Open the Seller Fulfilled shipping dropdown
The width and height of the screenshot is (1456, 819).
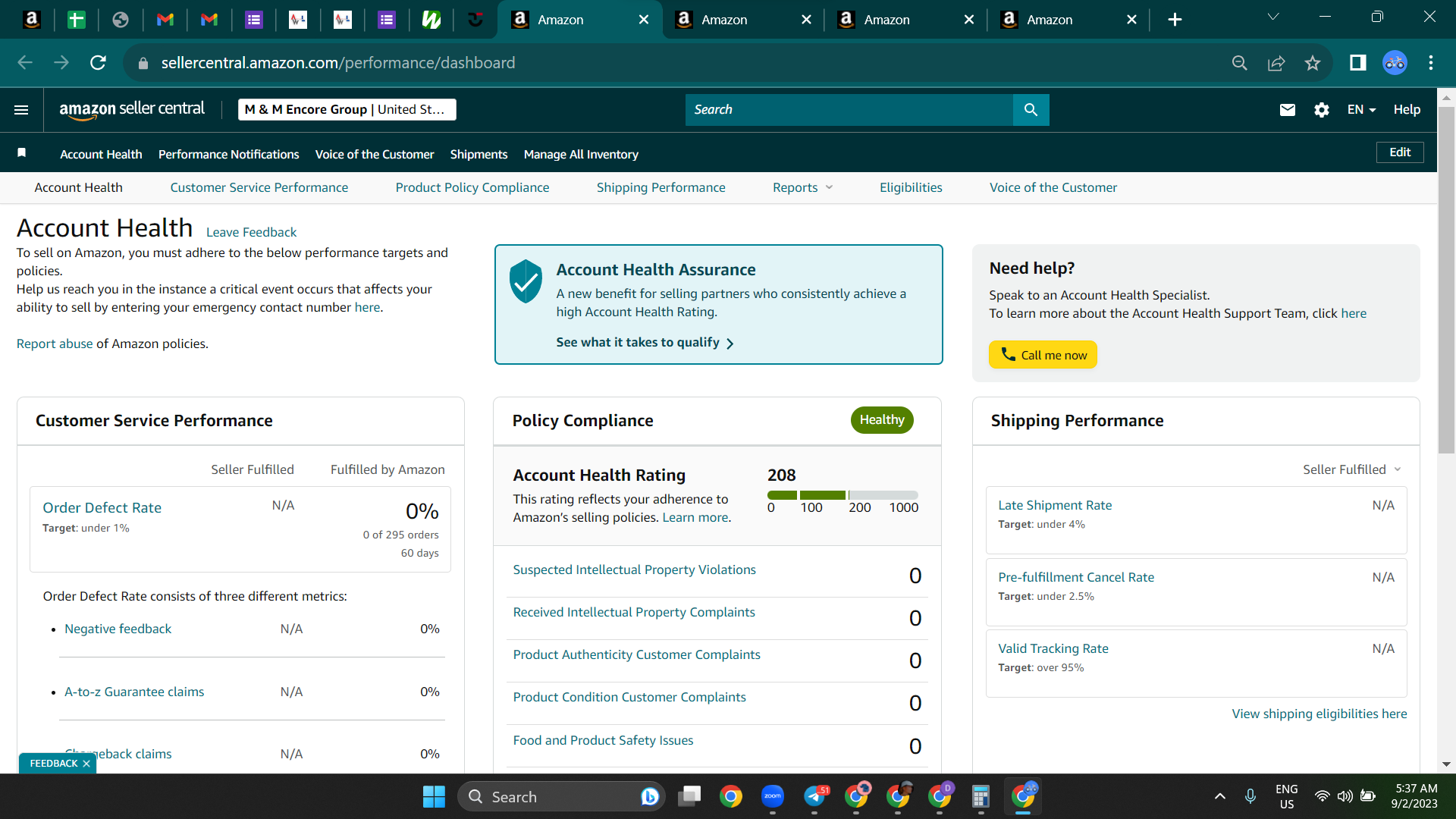pos(1351,469)
